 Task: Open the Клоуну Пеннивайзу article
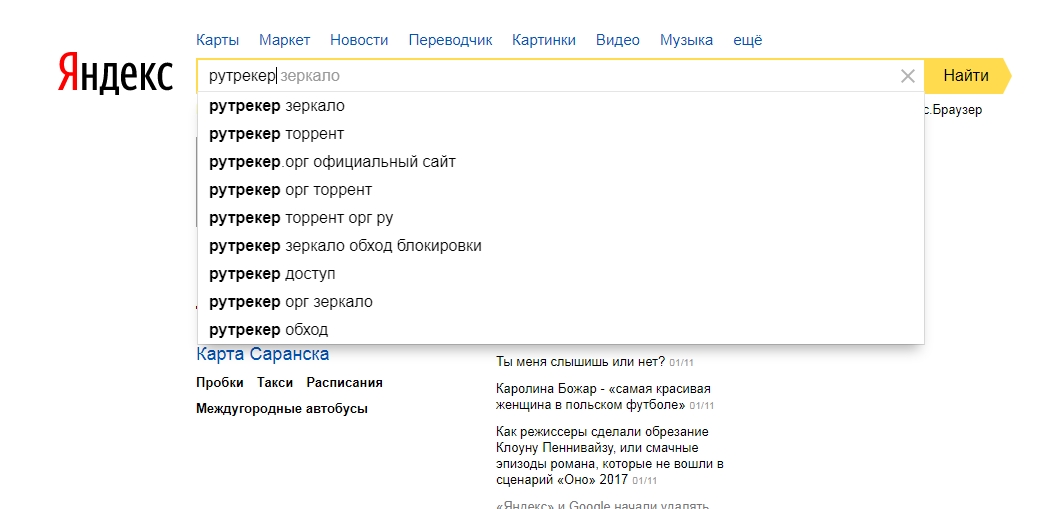coord(610,456)
